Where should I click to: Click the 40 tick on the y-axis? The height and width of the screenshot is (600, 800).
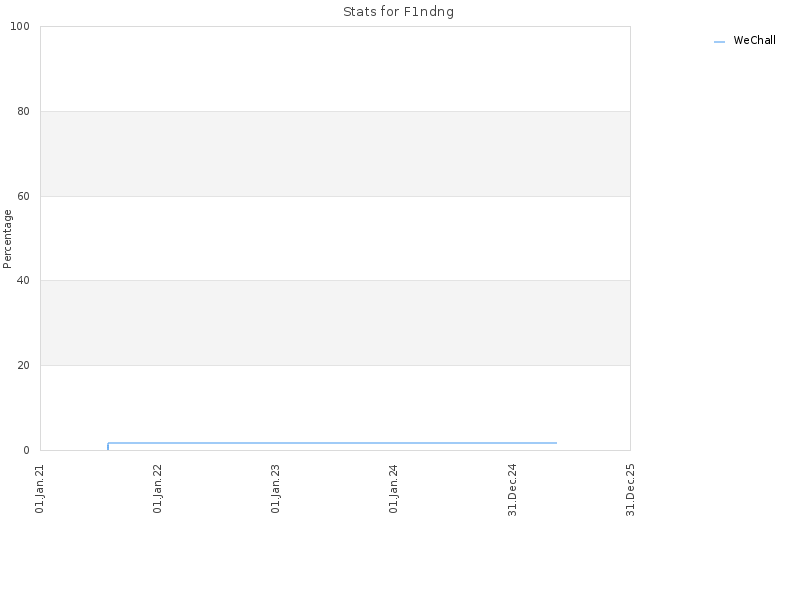(23, 281)
